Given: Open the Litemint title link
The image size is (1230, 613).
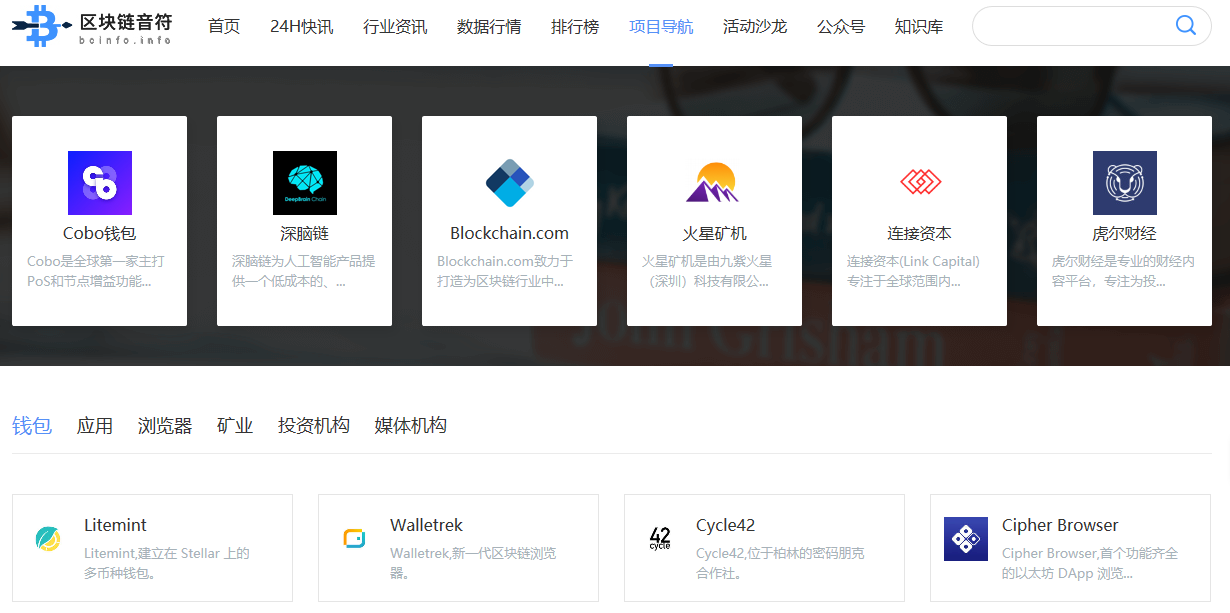Looking at the screenshot, I should point(116,526).
